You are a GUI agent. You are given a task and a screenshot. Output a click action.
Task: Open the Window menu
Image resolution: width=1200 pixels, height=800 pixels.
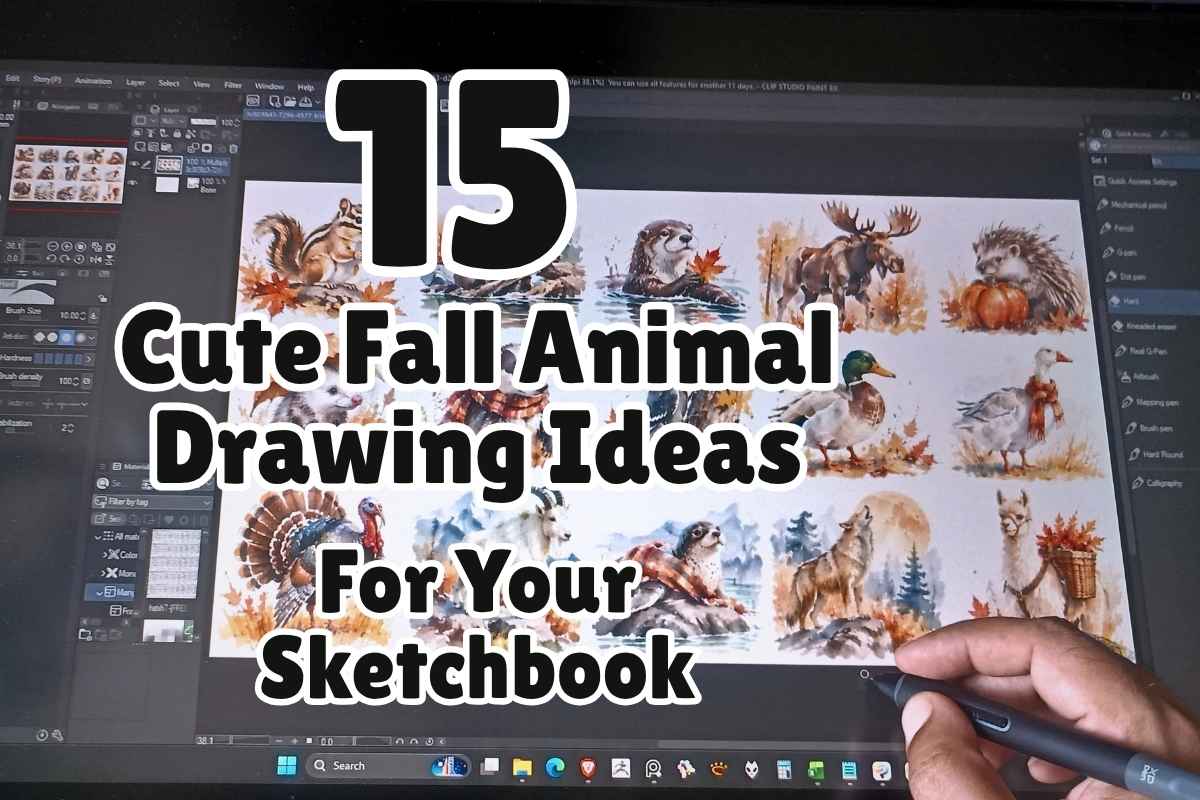[x=269, y=86]
